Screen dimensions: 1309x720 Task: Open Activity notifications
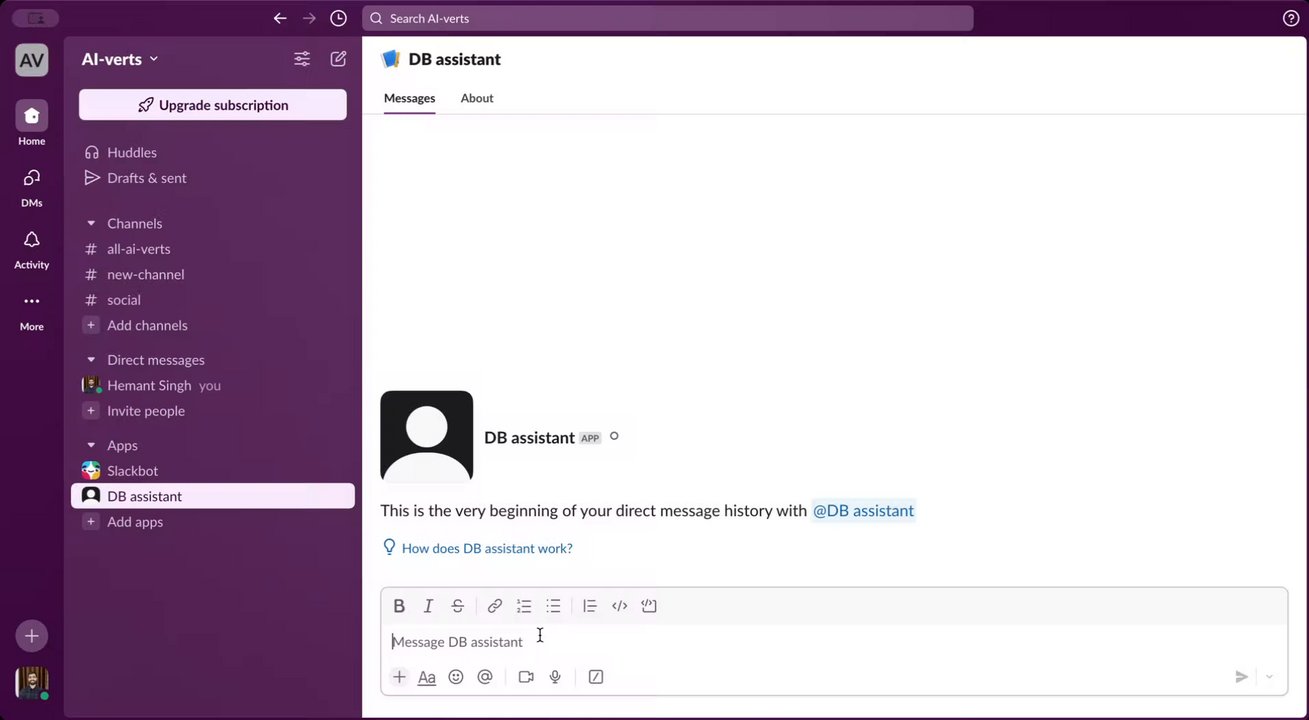pos(31,247)
